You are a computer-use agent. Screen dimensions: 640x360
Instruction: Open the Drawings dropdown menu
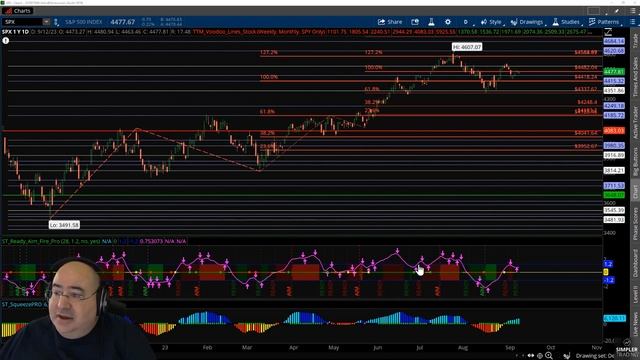527,22
